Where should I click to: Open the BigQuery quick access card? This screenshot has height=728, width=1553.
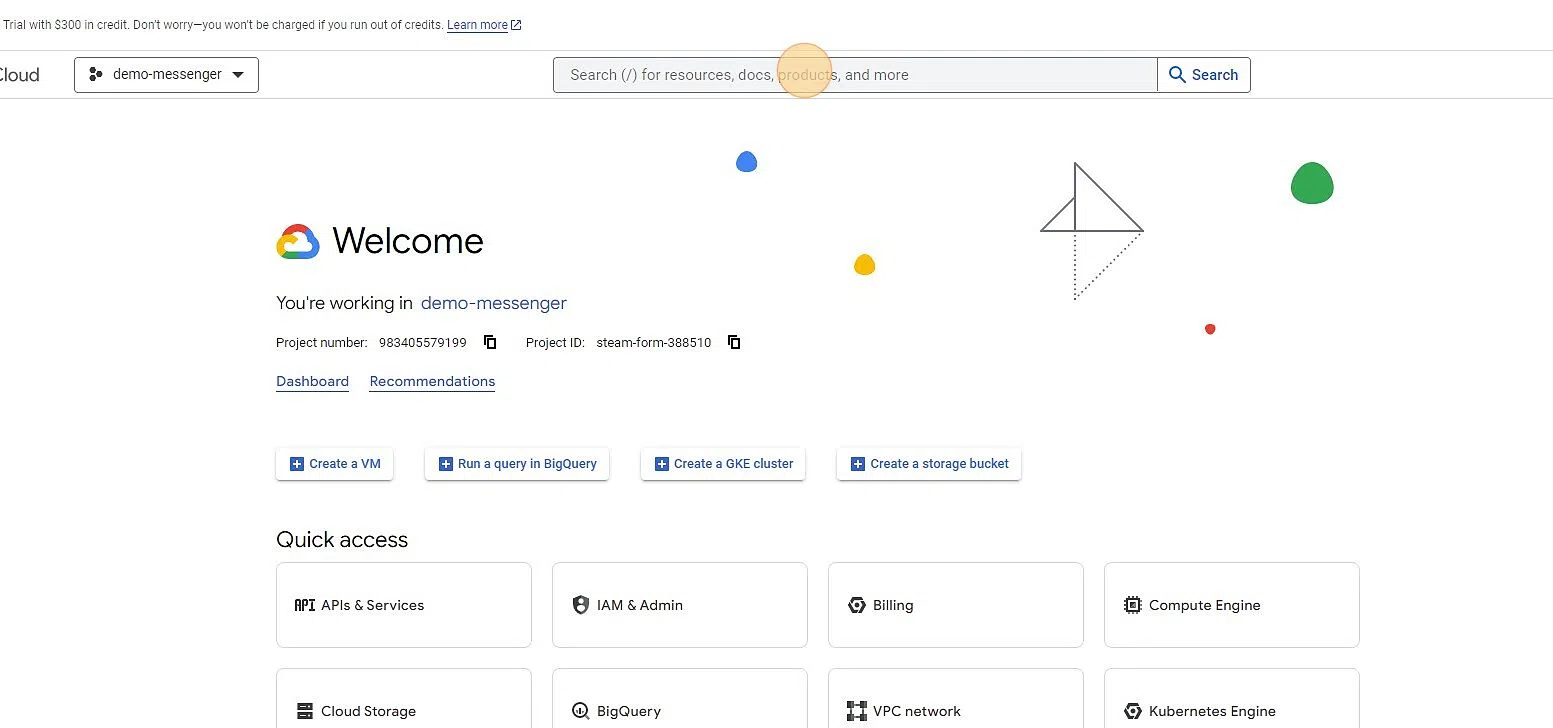[x=680, y=699]
